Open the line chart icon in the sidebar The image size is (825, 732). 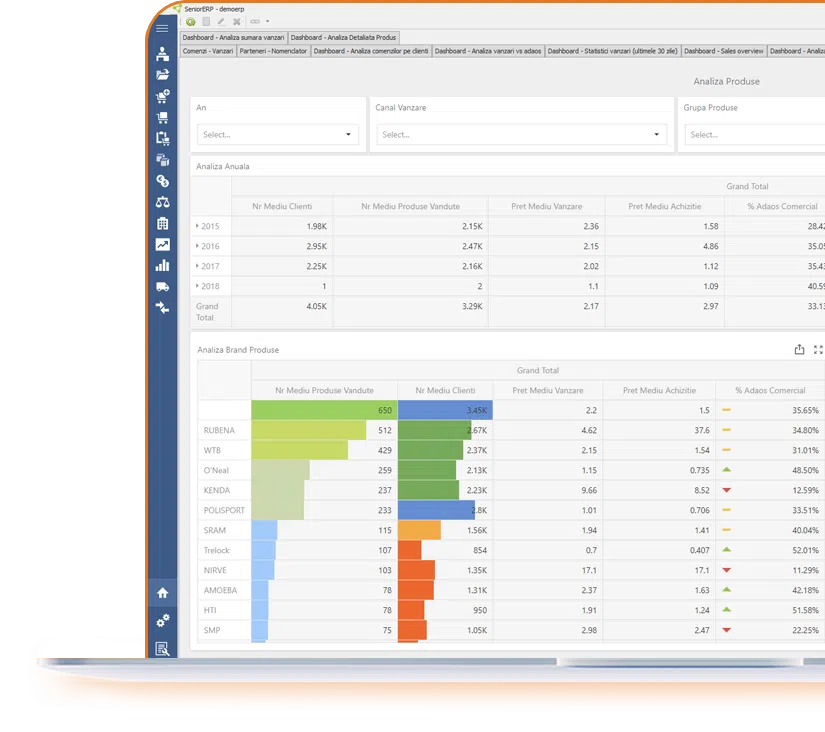[162, 244]
